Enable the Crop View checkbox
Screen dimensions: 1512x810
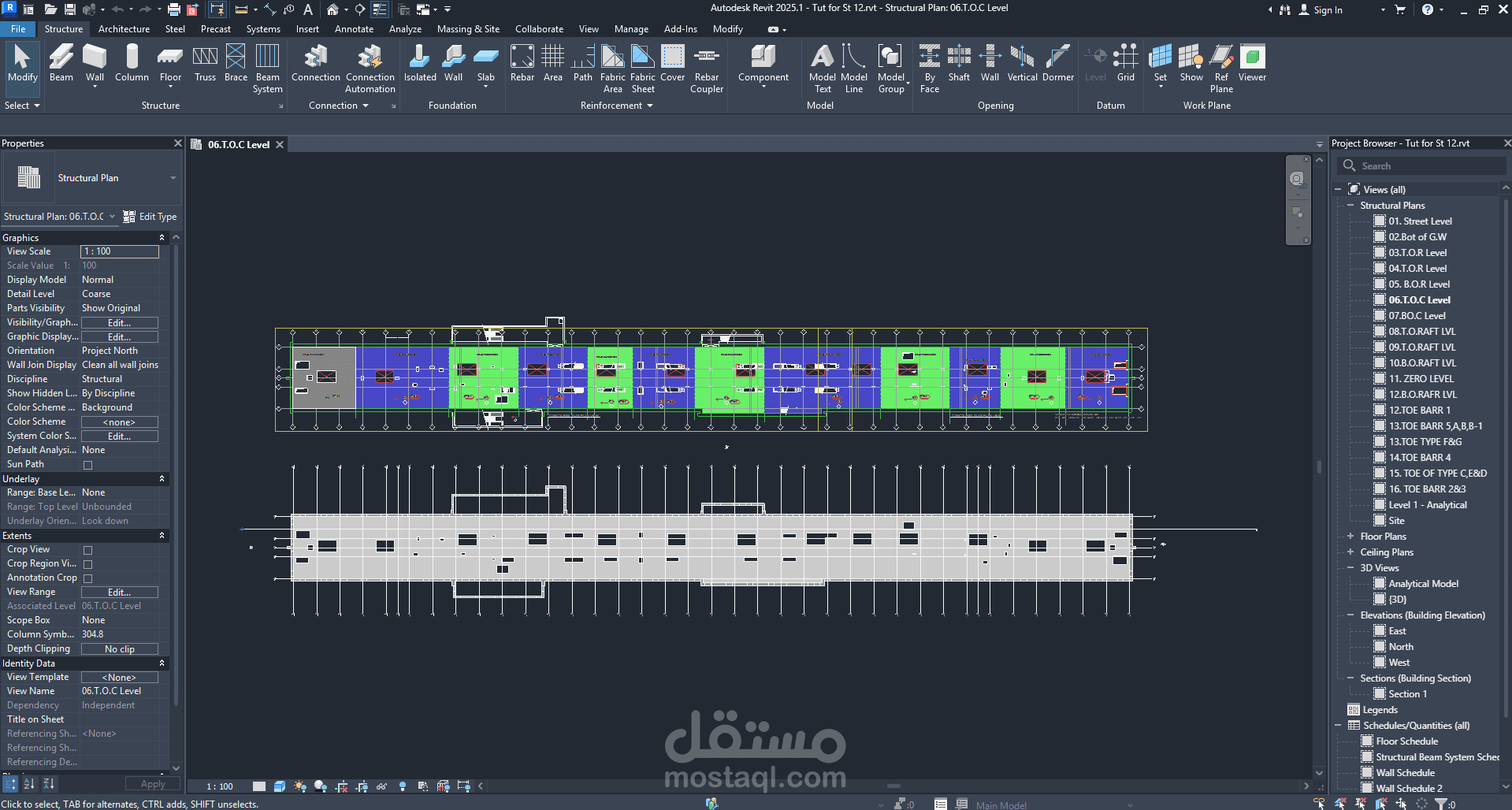coord(87,550)
